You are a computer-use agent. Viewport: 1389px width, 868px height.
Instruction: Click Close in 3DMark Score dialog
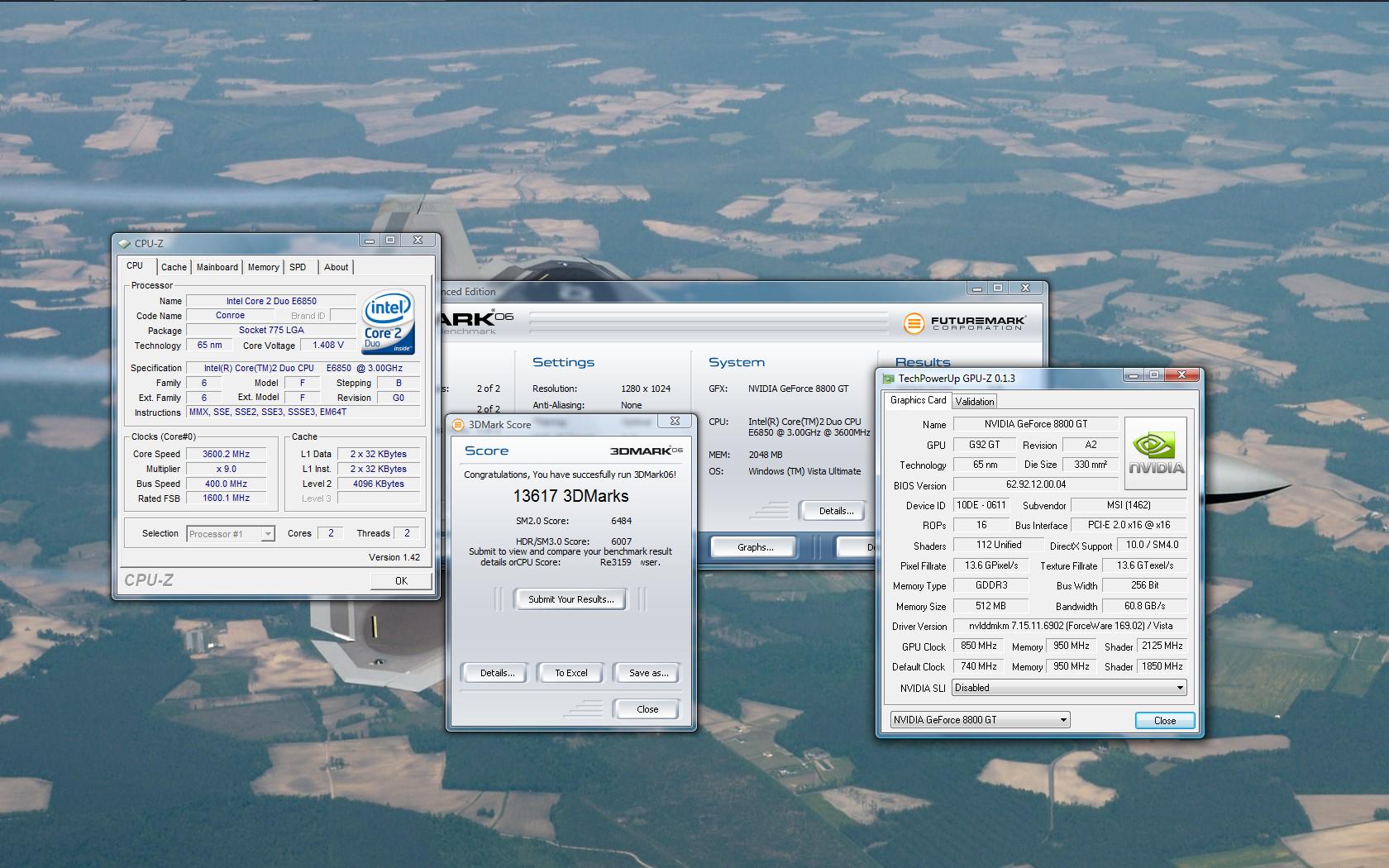tap(647, 709)
